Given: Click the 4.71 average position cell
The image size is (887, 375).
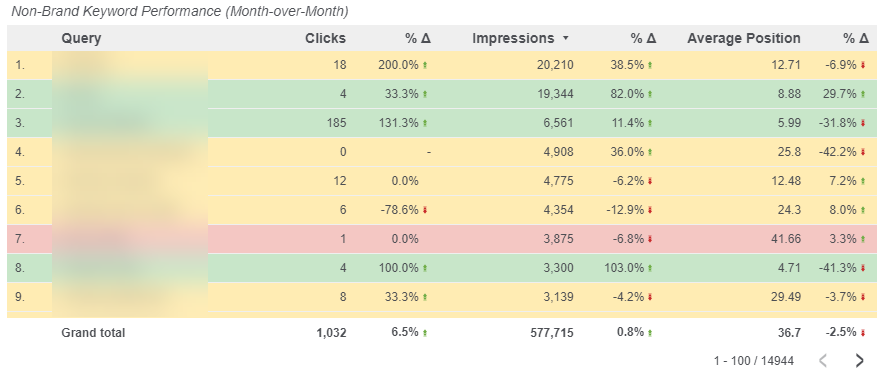Looking at the screenshot, I should coord(789,268).
